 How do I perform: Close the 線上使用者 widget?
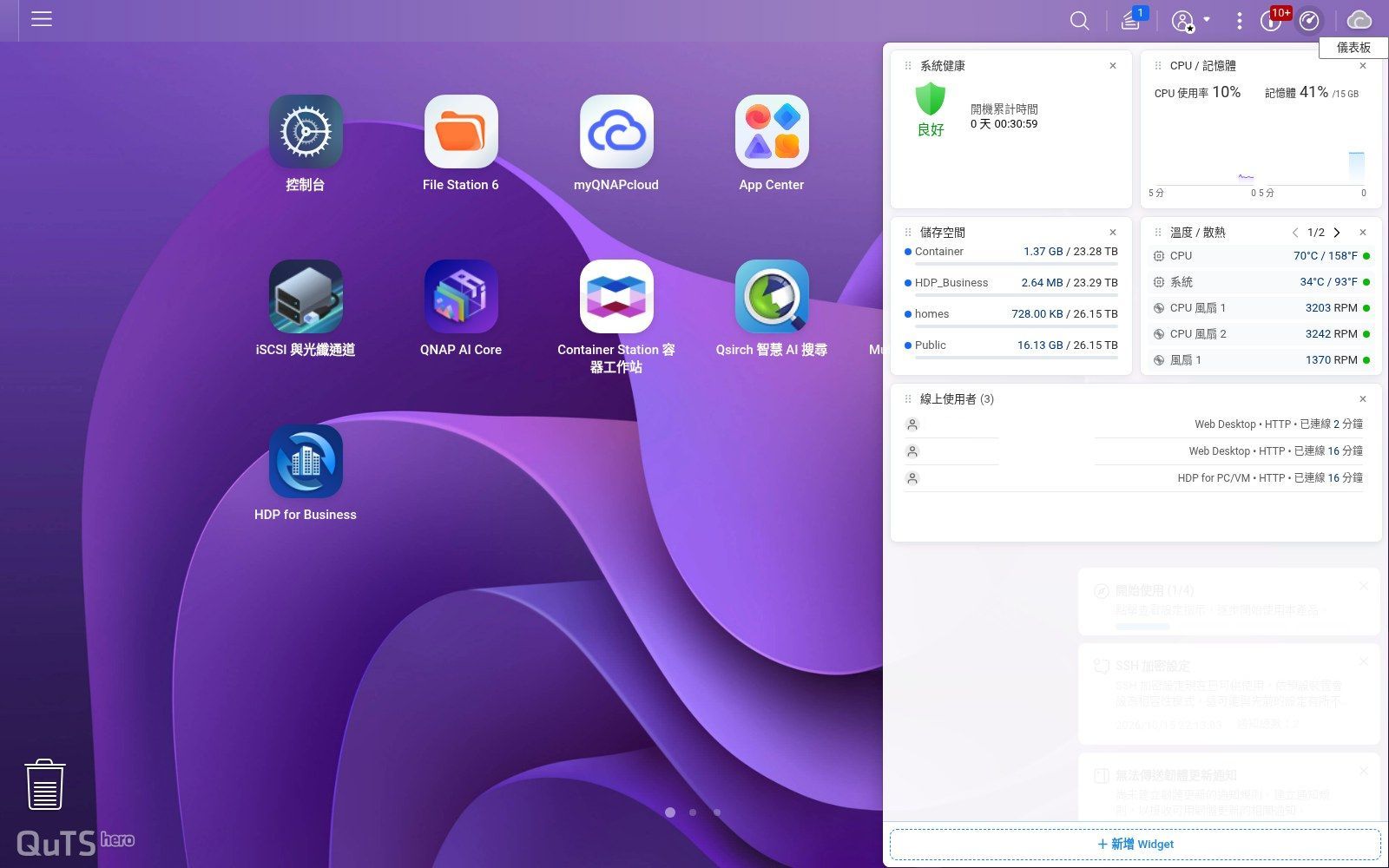pyautogui.click(x=1363, y=399)
